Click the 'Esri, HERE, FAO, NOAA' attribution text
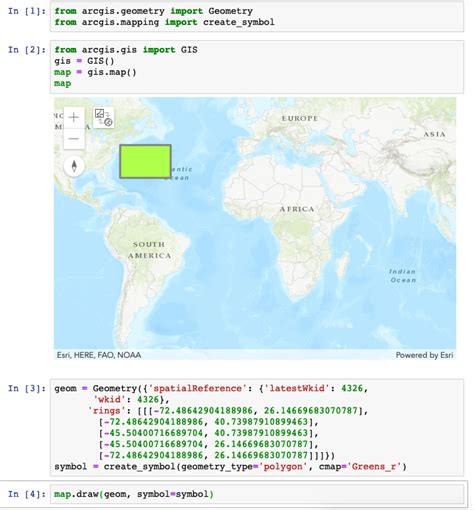The height and width of the screenshot is (510, 474). click(99, 355)
